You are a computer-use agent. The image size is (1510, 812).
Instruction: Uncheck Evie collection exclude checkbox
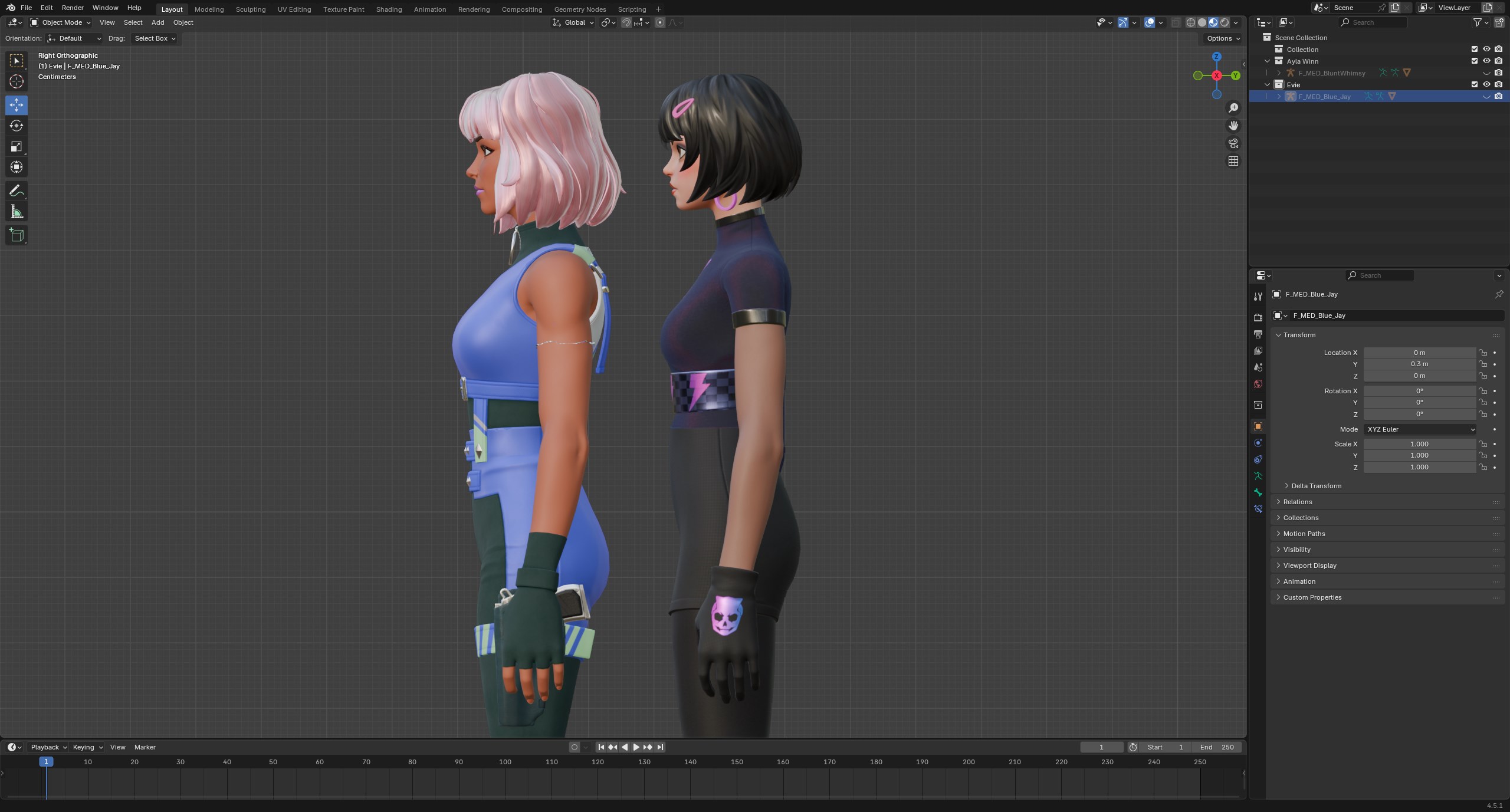1474,84
